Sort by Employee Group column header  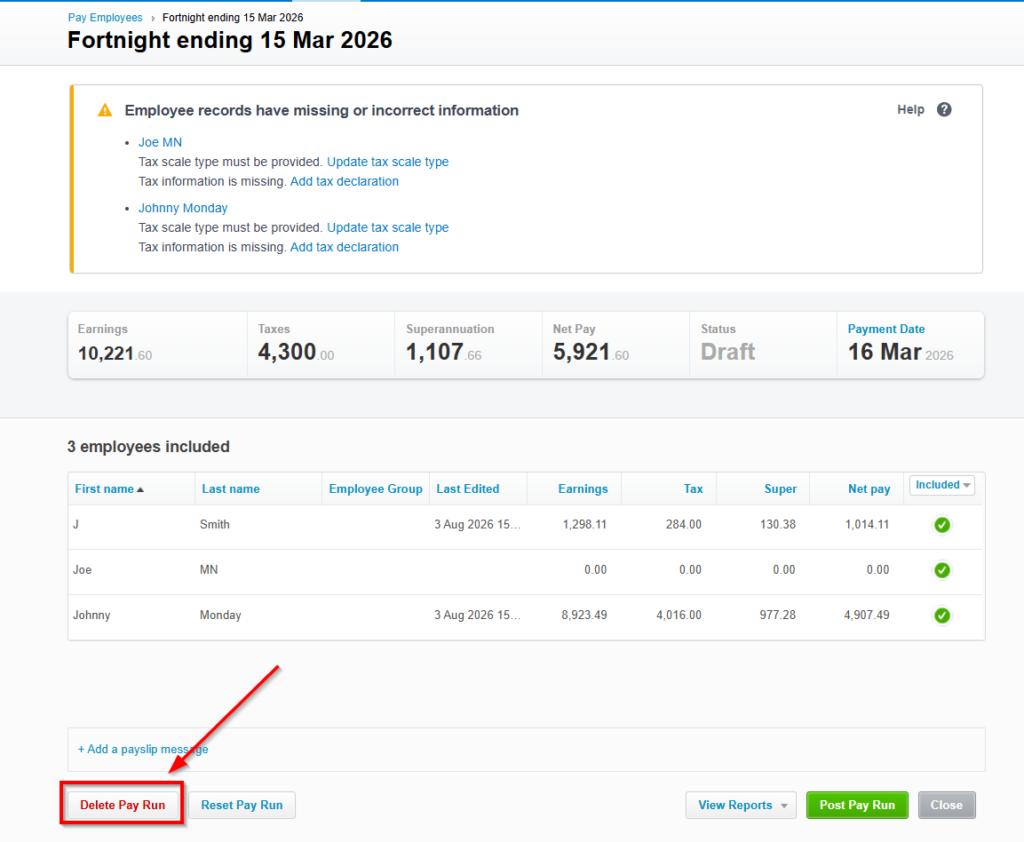(376, 489)
